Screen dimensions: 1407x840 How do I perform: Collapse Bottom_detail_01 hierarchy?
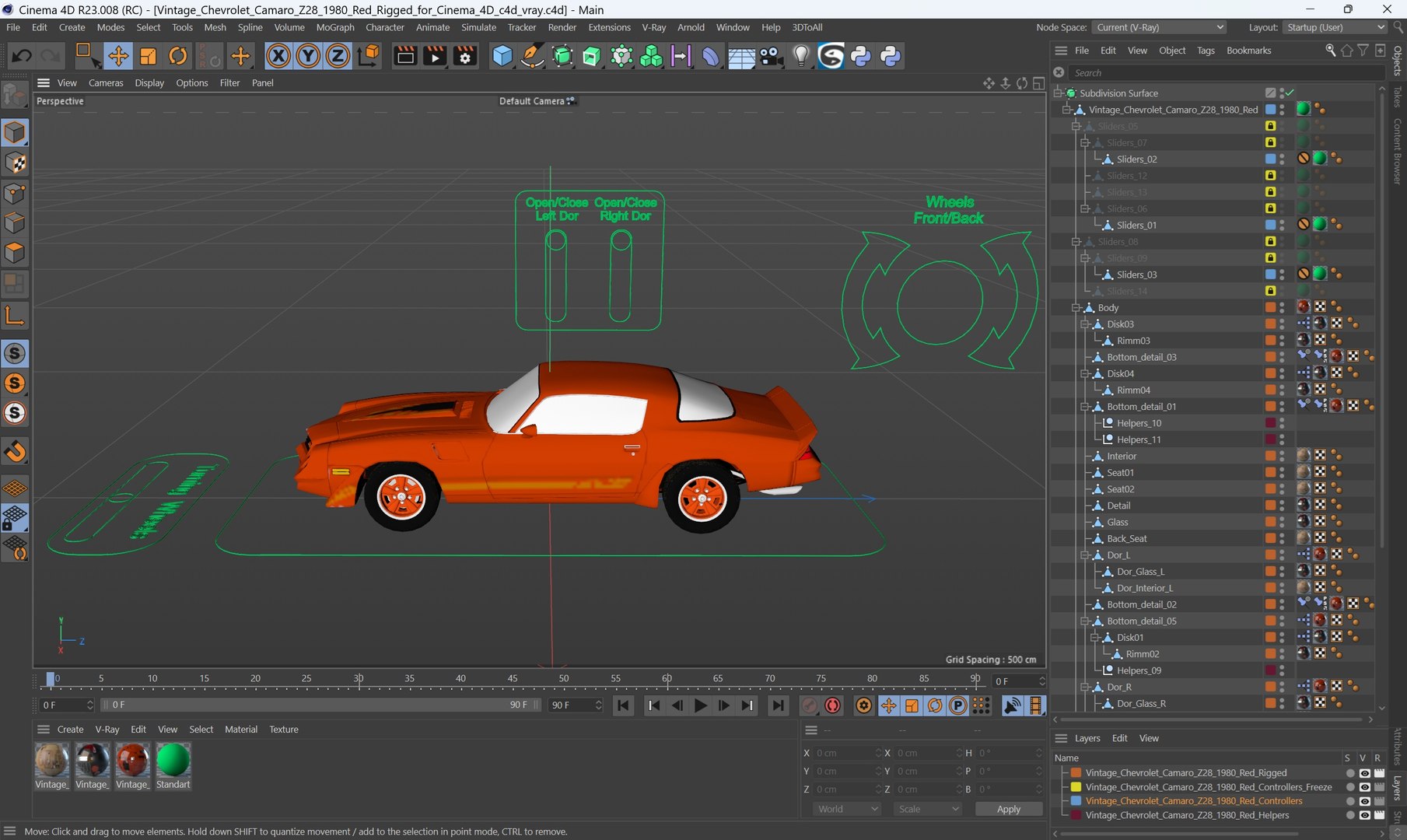tap(1085, 407)
